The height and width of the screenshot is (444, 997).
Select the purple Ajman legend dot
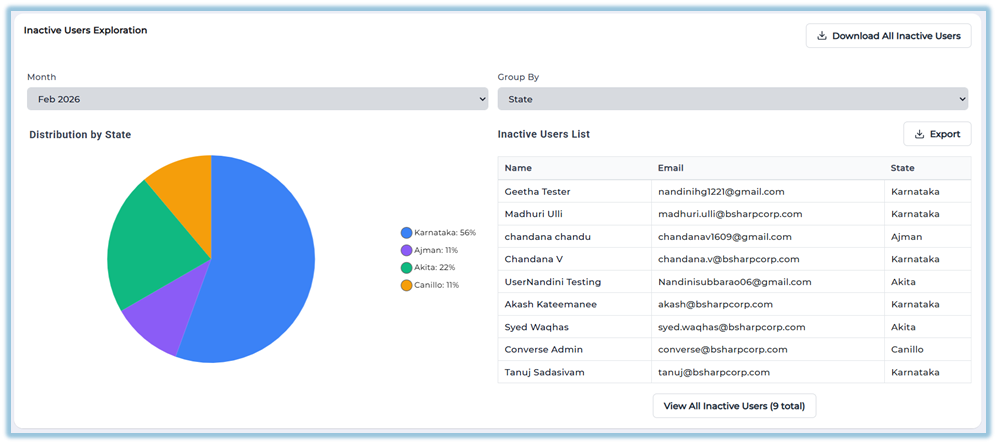[x=406, y=250]
